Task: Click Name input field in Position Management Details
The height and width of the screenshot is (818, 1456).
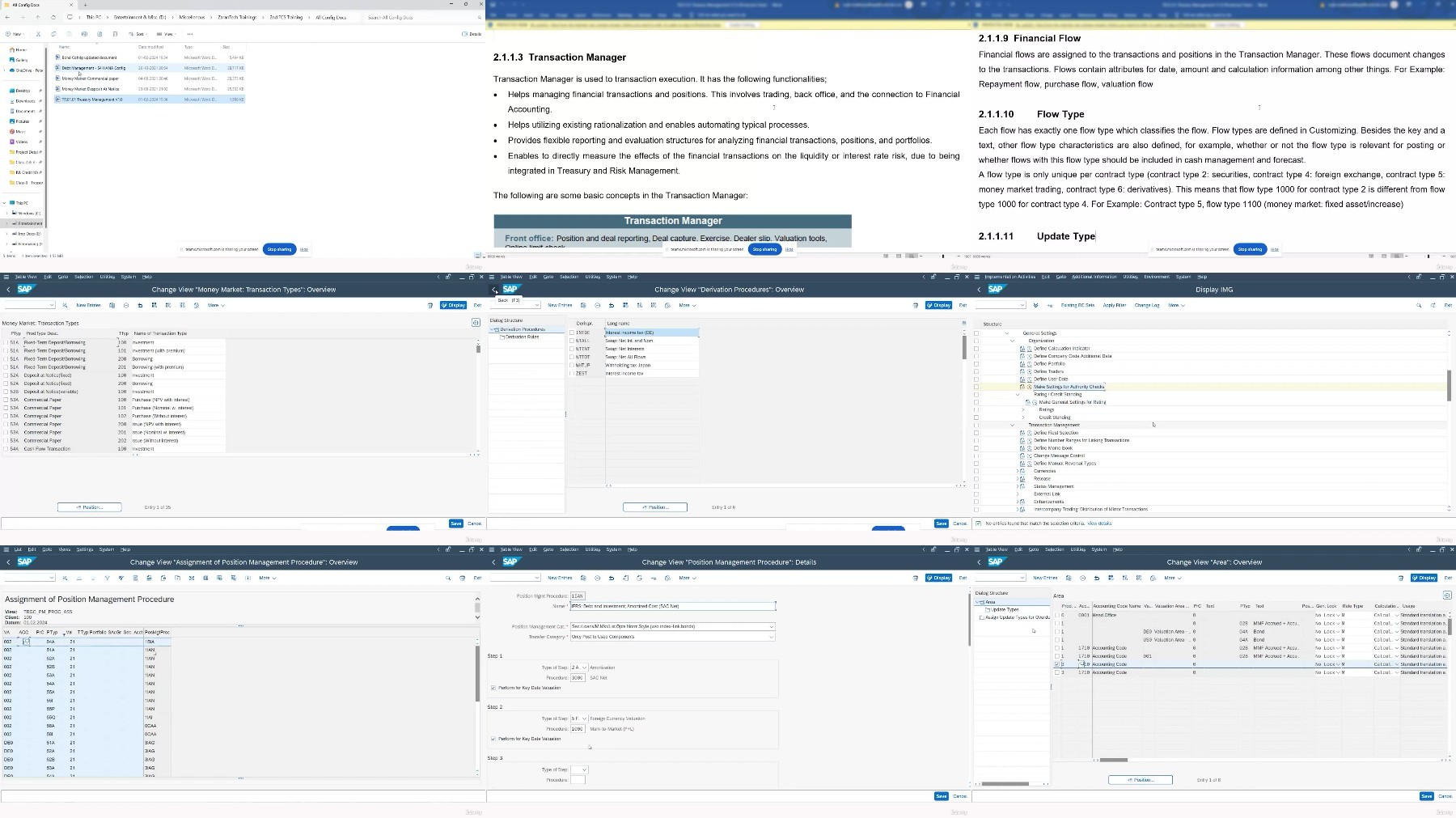Action: point(673,606)
